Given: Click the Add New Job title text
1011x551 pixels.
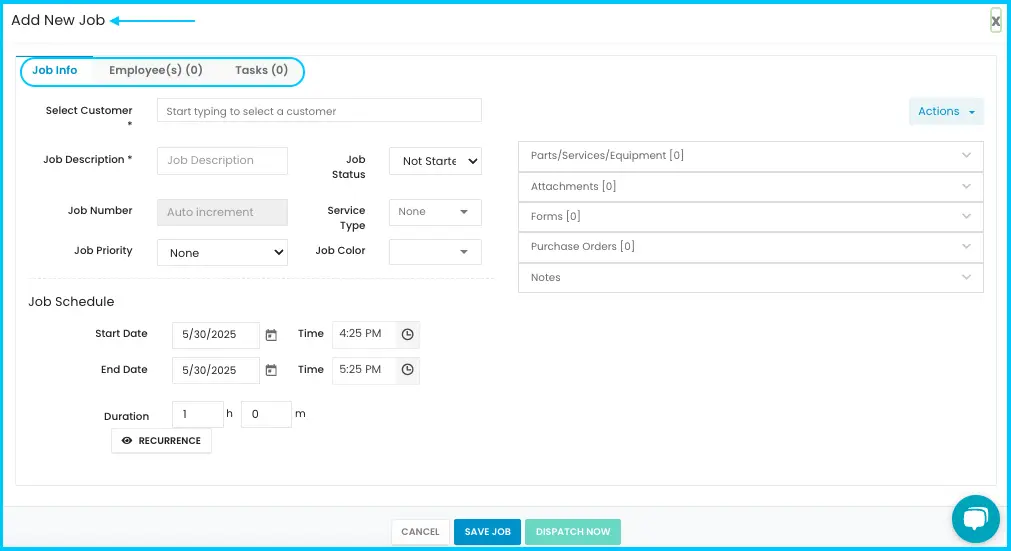Looking at the screenshot, I should pos(58,21).
